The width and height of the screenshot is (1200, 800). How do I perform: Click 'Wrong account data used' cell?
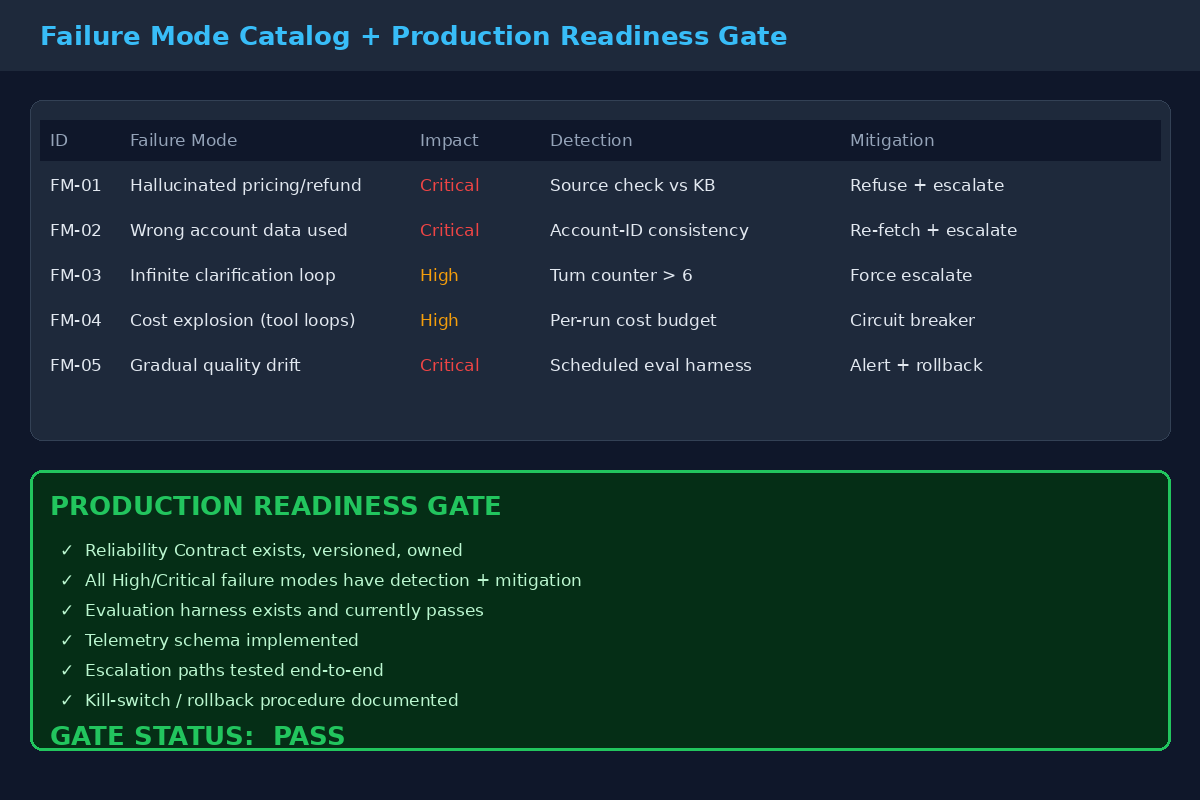[239, 231]
